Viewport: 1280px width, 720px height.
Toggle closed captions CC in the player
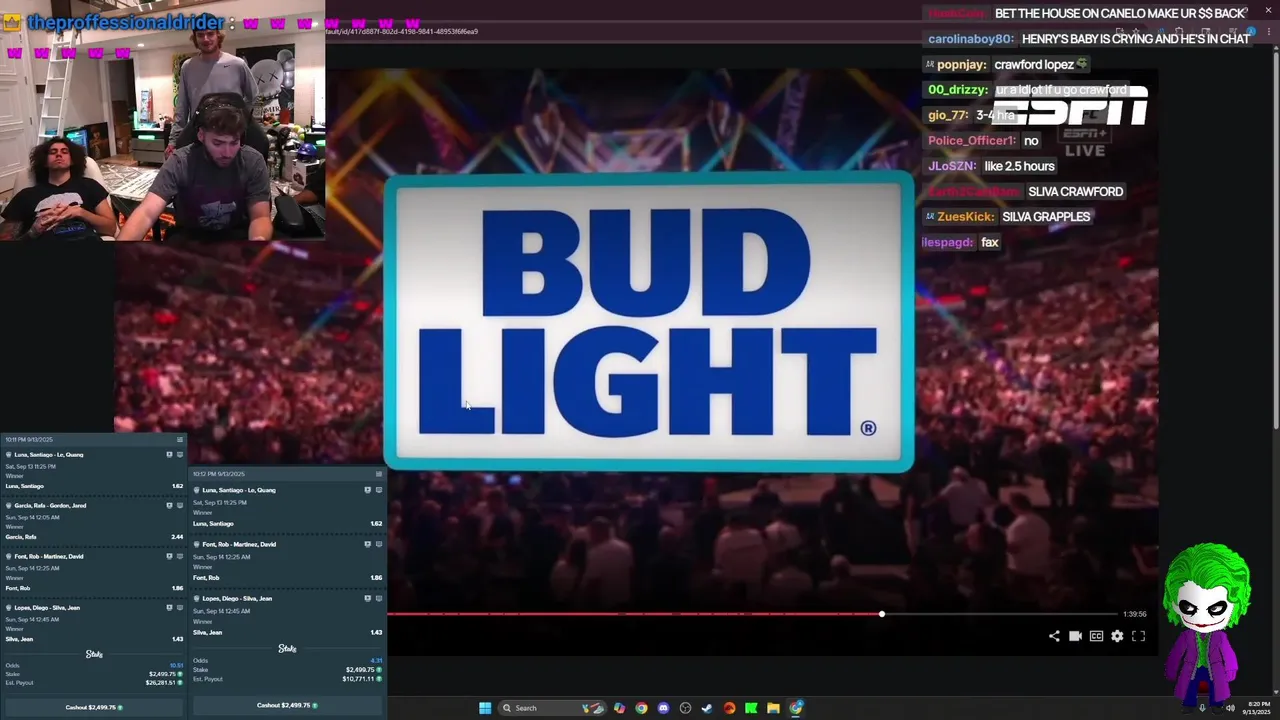click(x=1096, y=636)
